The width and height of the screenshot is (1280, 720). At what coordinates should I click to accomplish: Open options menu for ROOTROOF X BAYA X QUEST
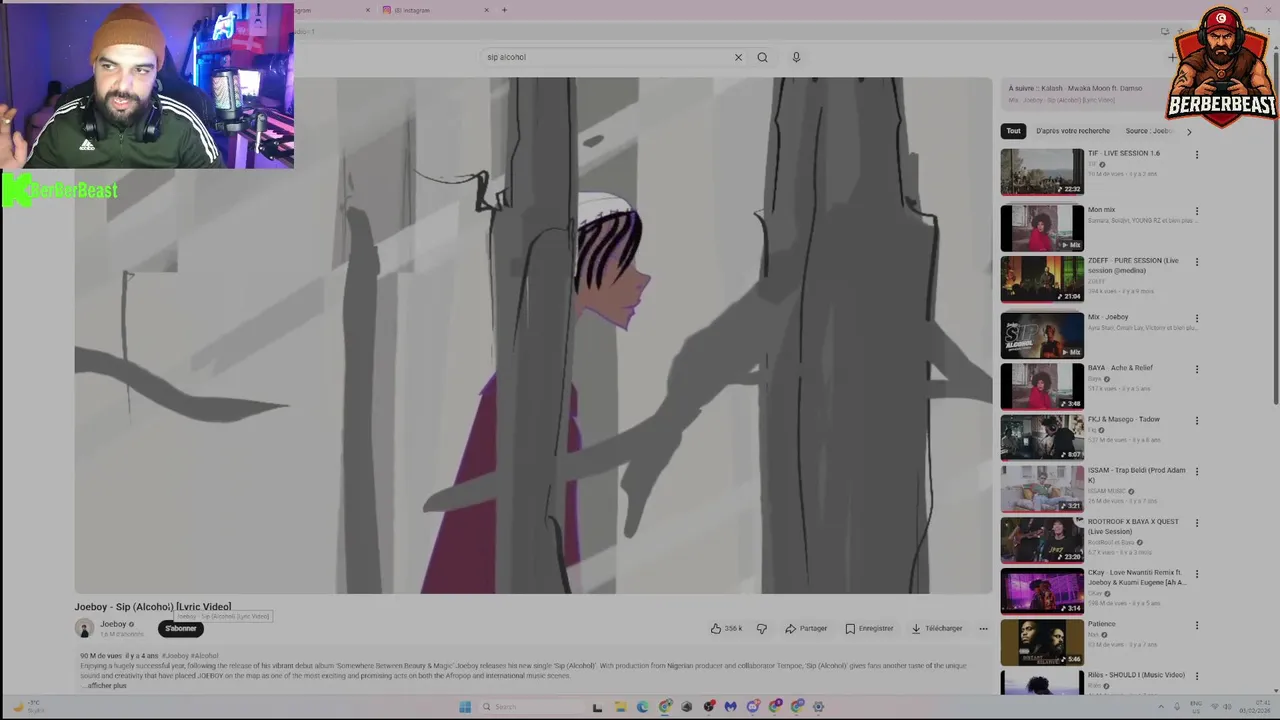1197,523
